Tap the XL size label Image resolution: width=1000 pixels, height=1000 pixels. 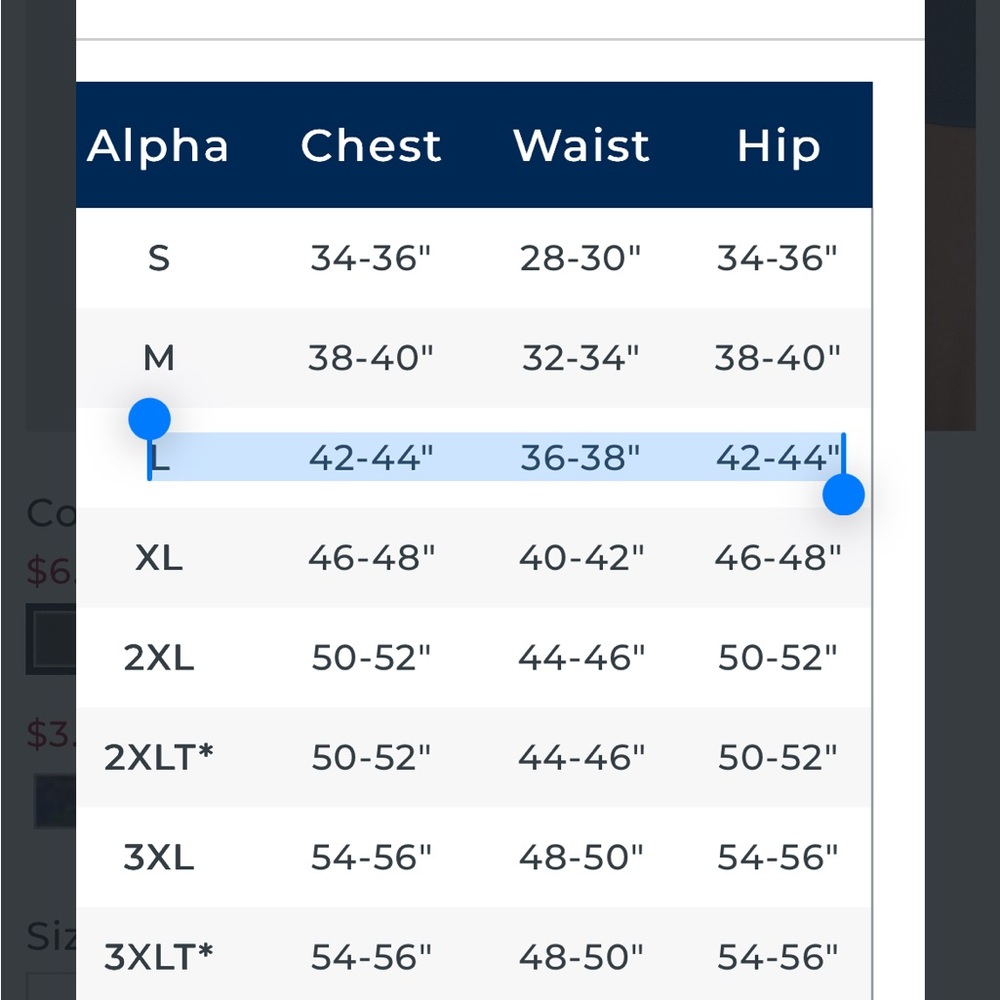pyautogui.click(x=159, y=558)
